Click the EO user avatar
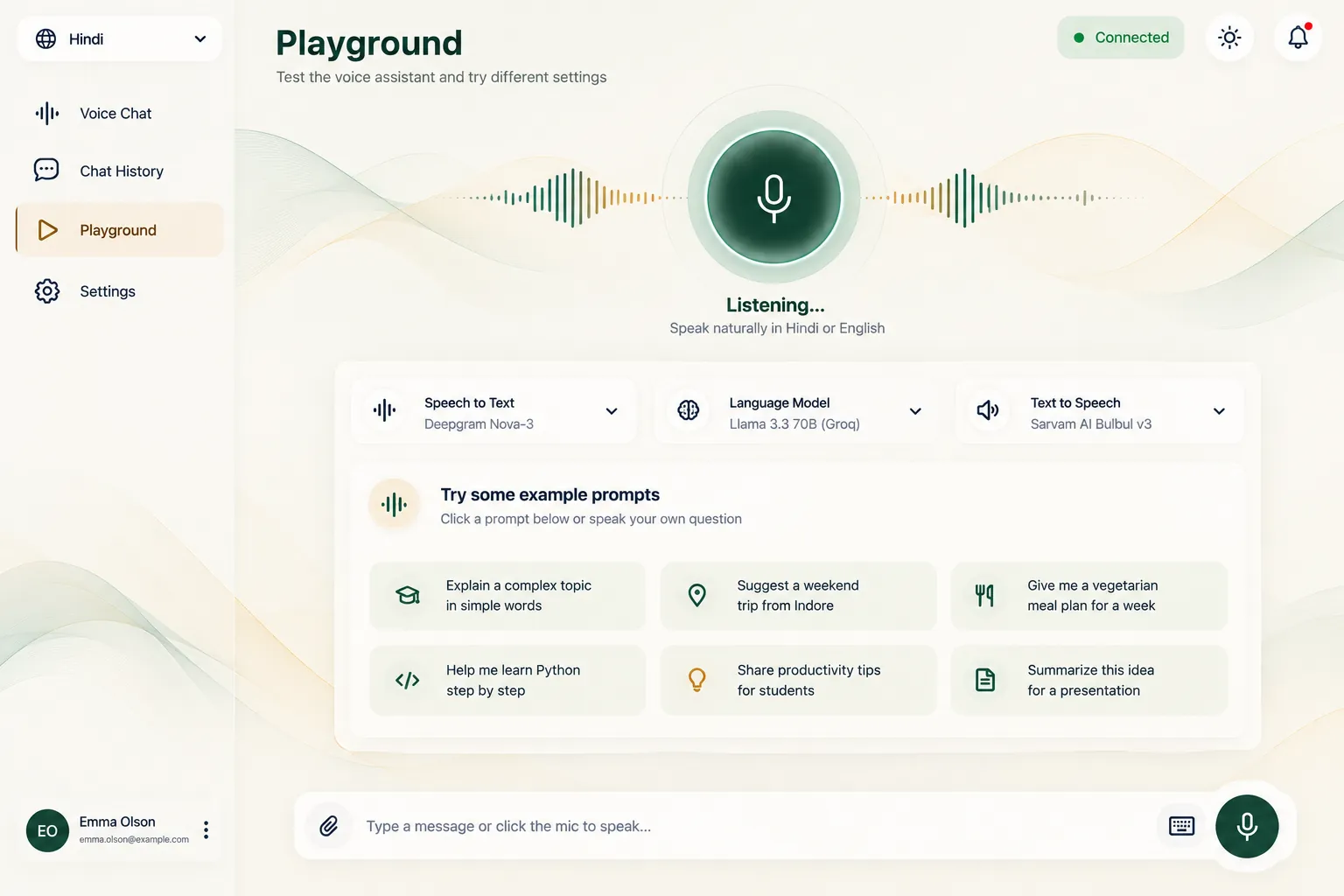The height and width of the screenshot is (896, 1344). [x=47, y=830]
